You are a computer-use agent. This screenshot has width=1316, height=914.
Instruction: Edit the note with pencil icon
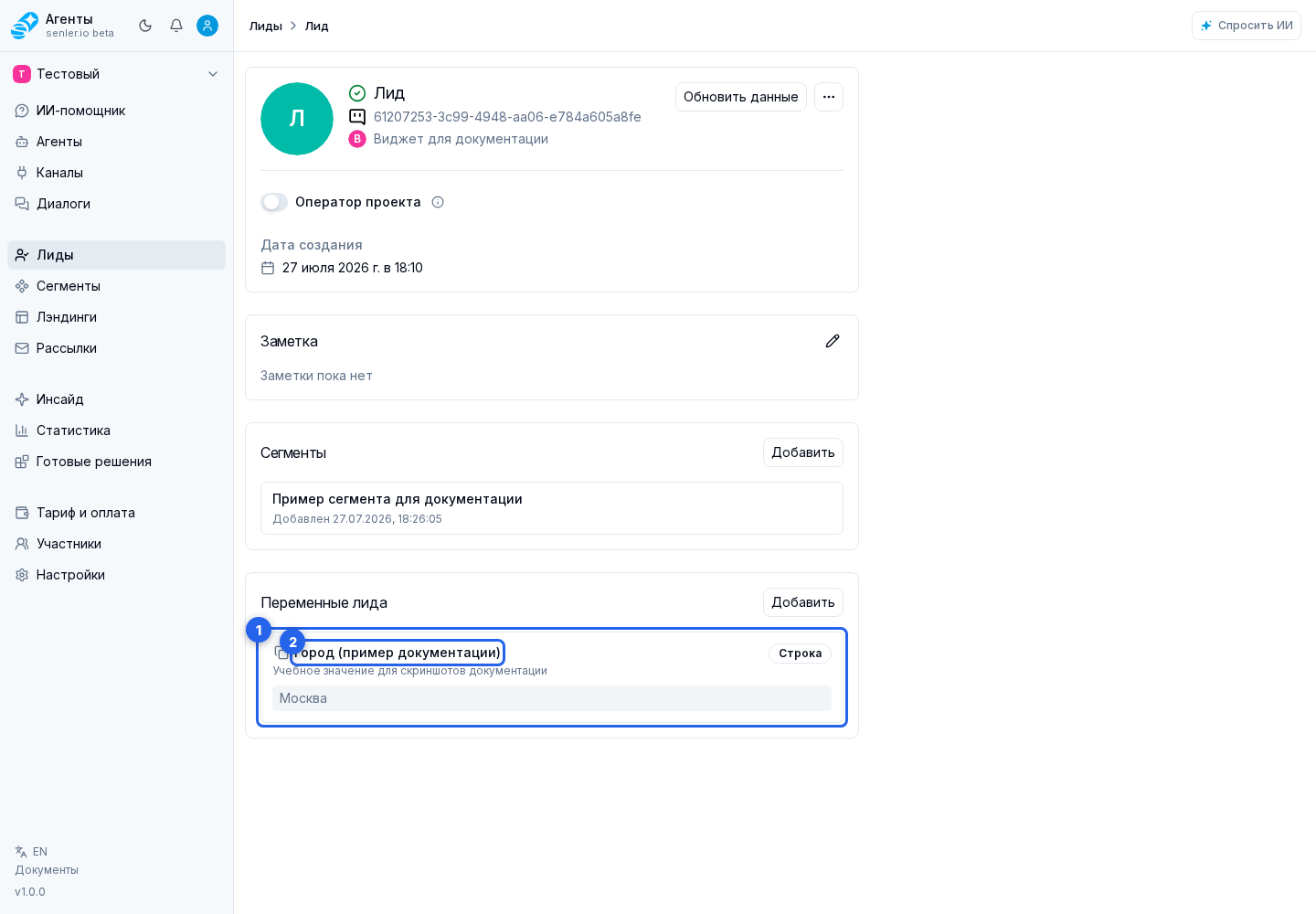click(x=833, y=341)
